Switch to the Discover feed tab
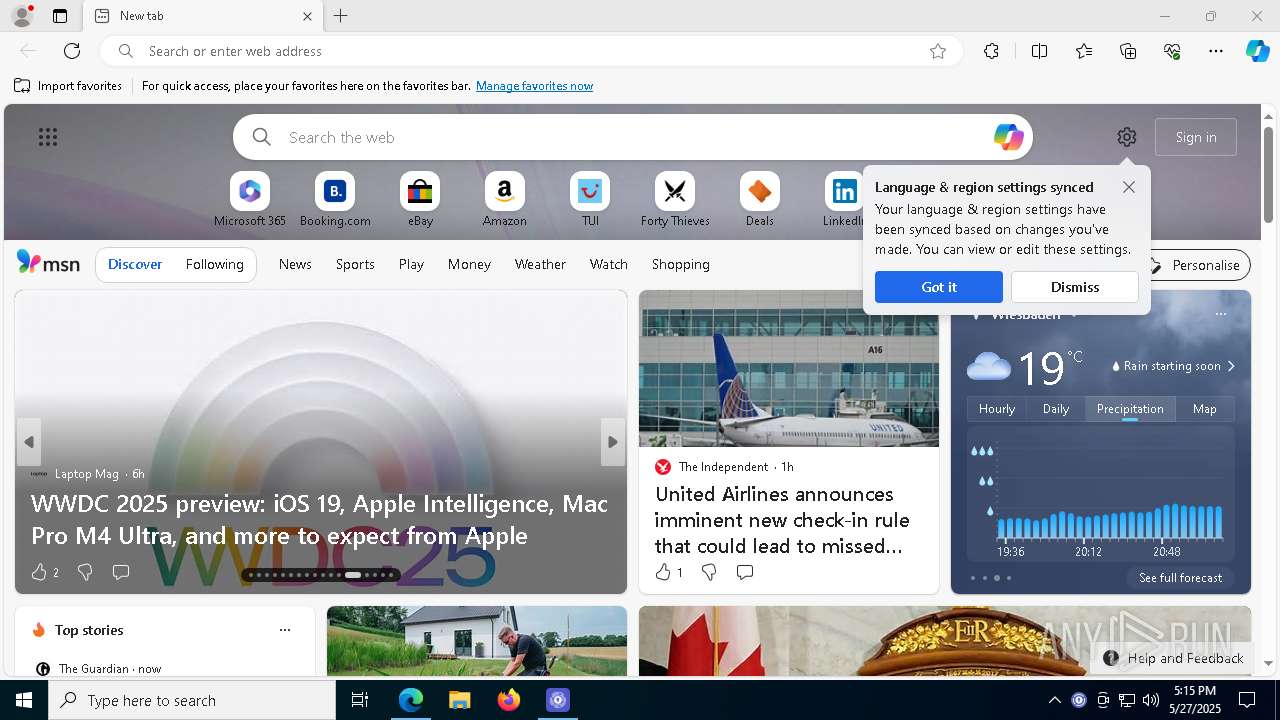 [x=135, y=264]
